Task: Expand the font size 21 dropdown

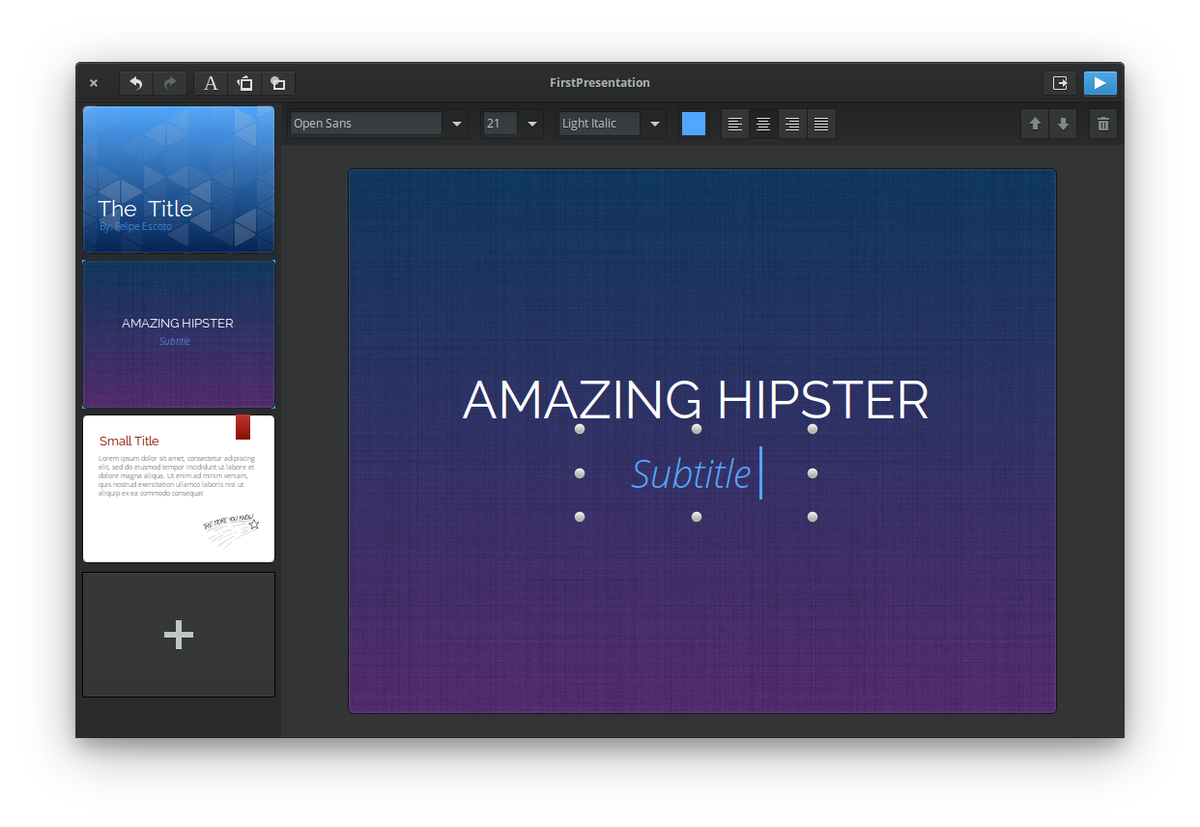Action: click(532, 124)
